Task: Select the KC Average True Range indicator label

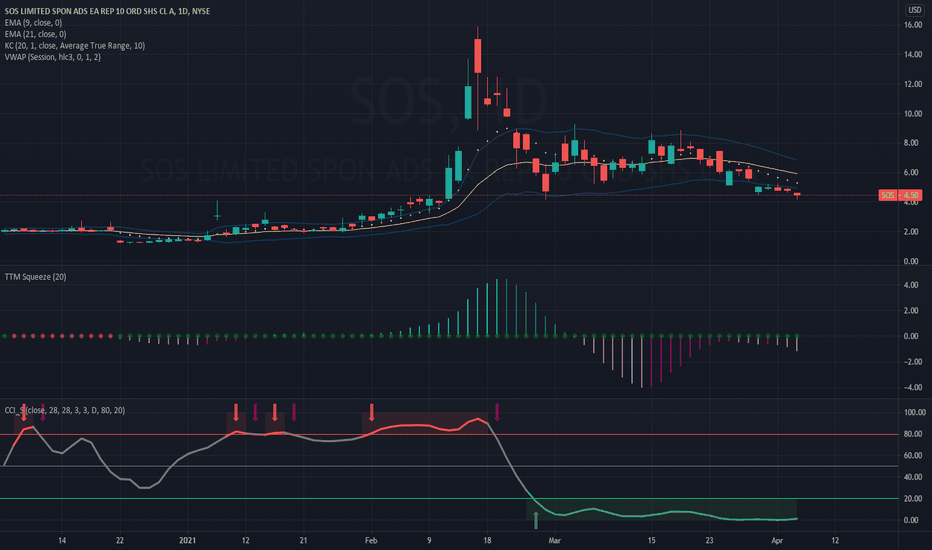Action: (75, 46)
